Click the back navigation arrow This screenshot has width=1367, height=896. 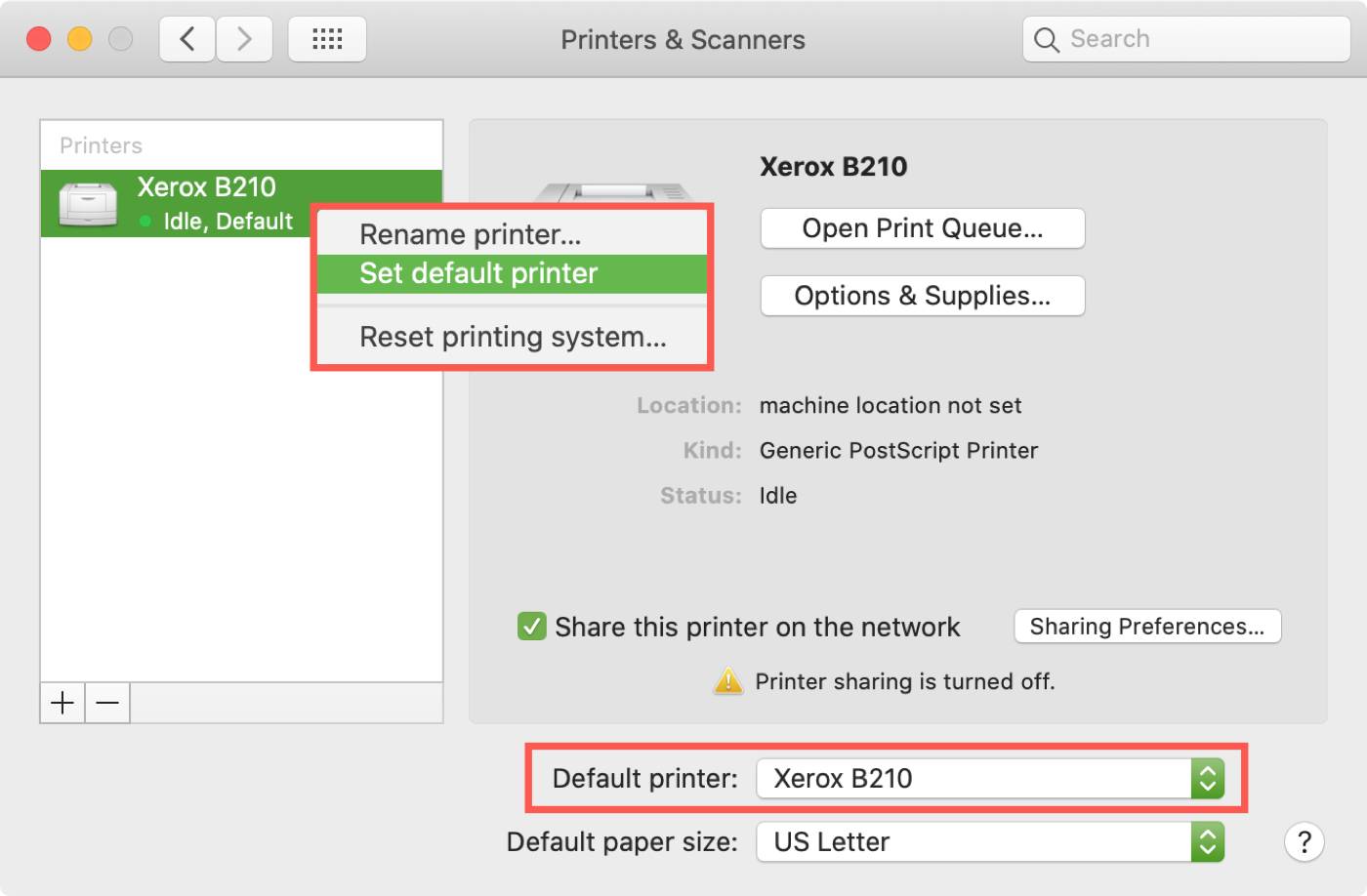click(x=187, y=39)
